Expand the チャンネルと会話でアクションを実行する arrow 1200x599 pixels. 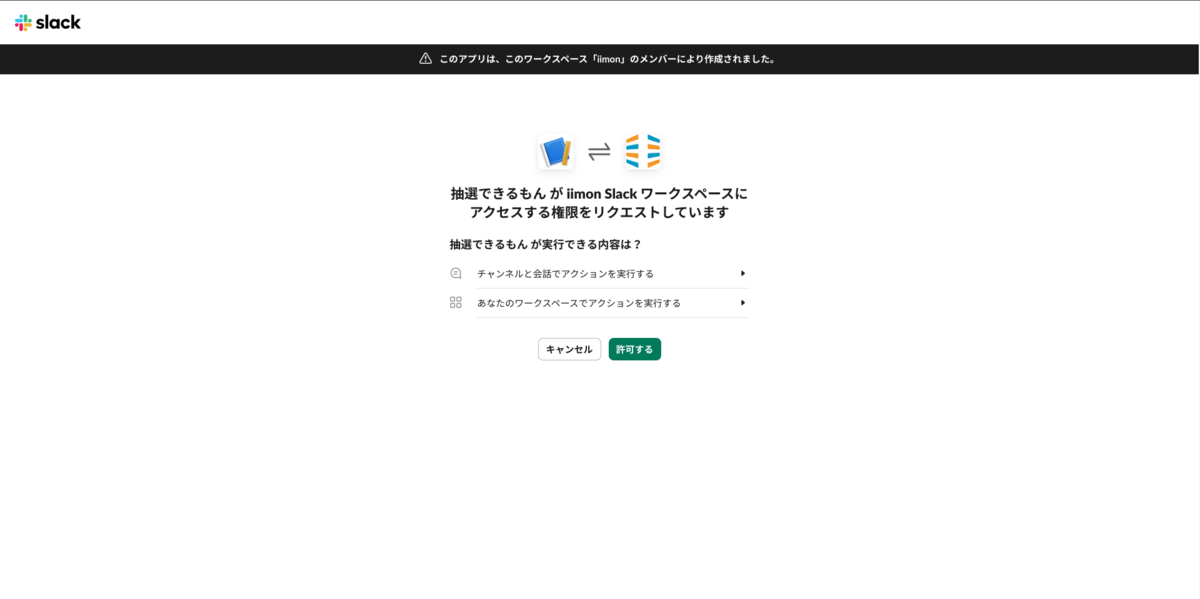pos(743,273)
